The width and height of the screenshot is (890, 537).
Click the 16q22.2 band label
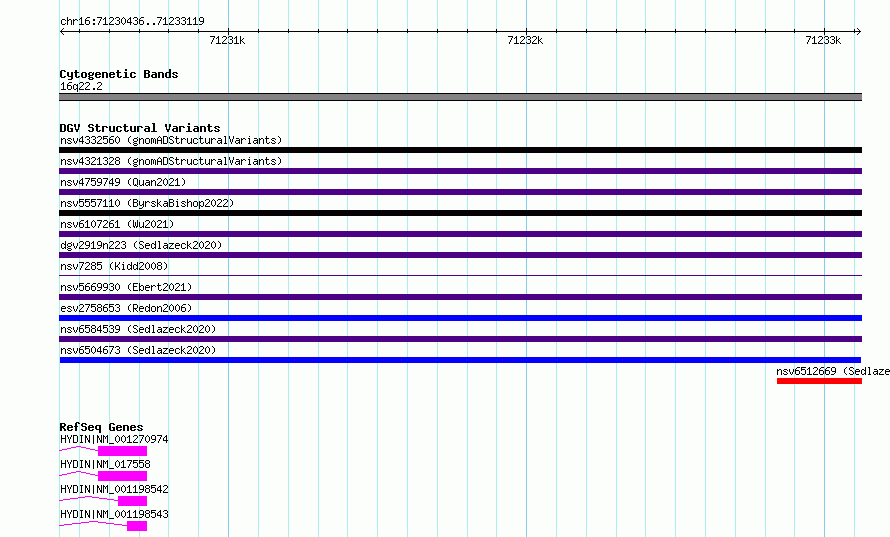(x=81, y=86)
